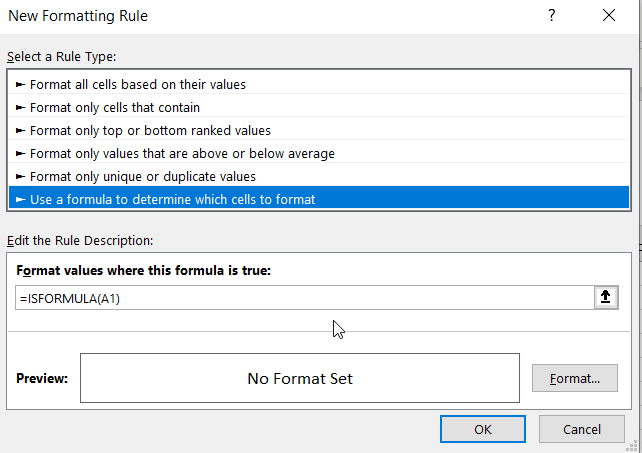Select 'Format only unique or duplicate values'
Screen dimensions: 642x453
(x=142, y=176)
